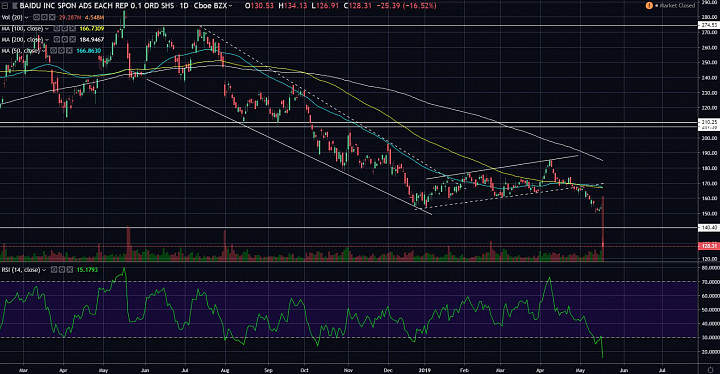The image size is (720, 374).
Task: Toggle visibility of the RSI (14, close) indicator
Action: [x=54, y=270]
